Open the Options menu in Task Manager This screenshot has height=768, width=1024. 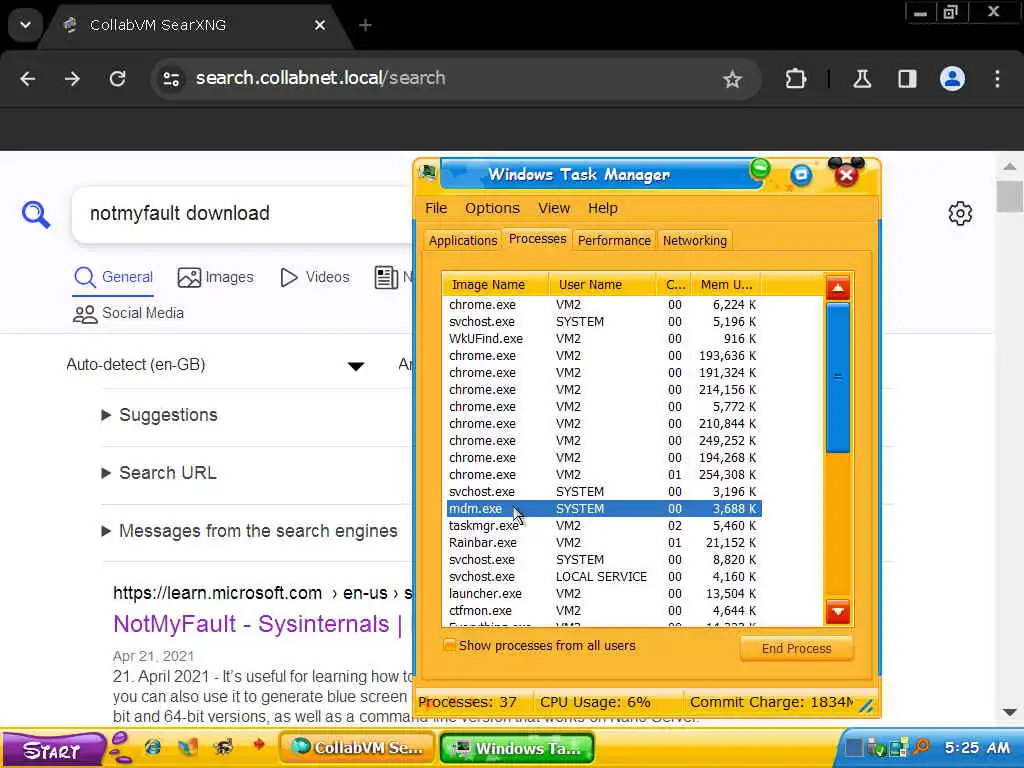pyautogui.click(x=492, y=208)
